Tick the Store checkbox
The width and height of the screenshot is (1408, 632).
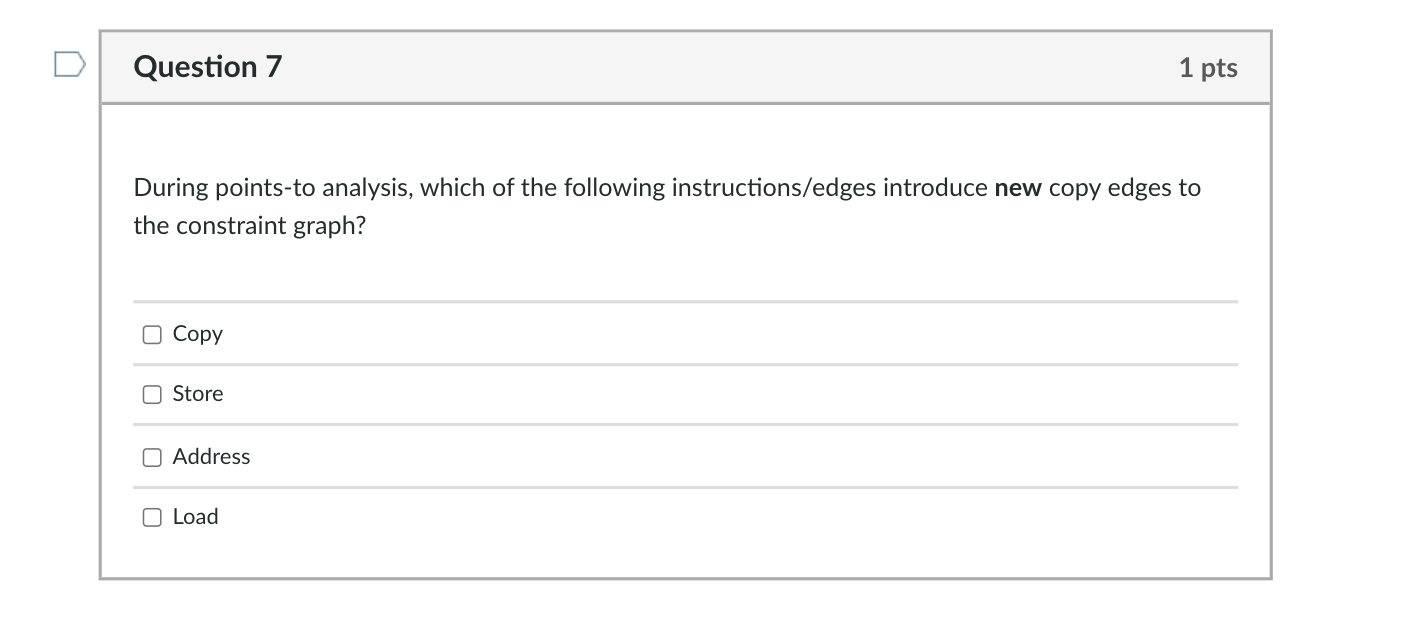point(152,395)
